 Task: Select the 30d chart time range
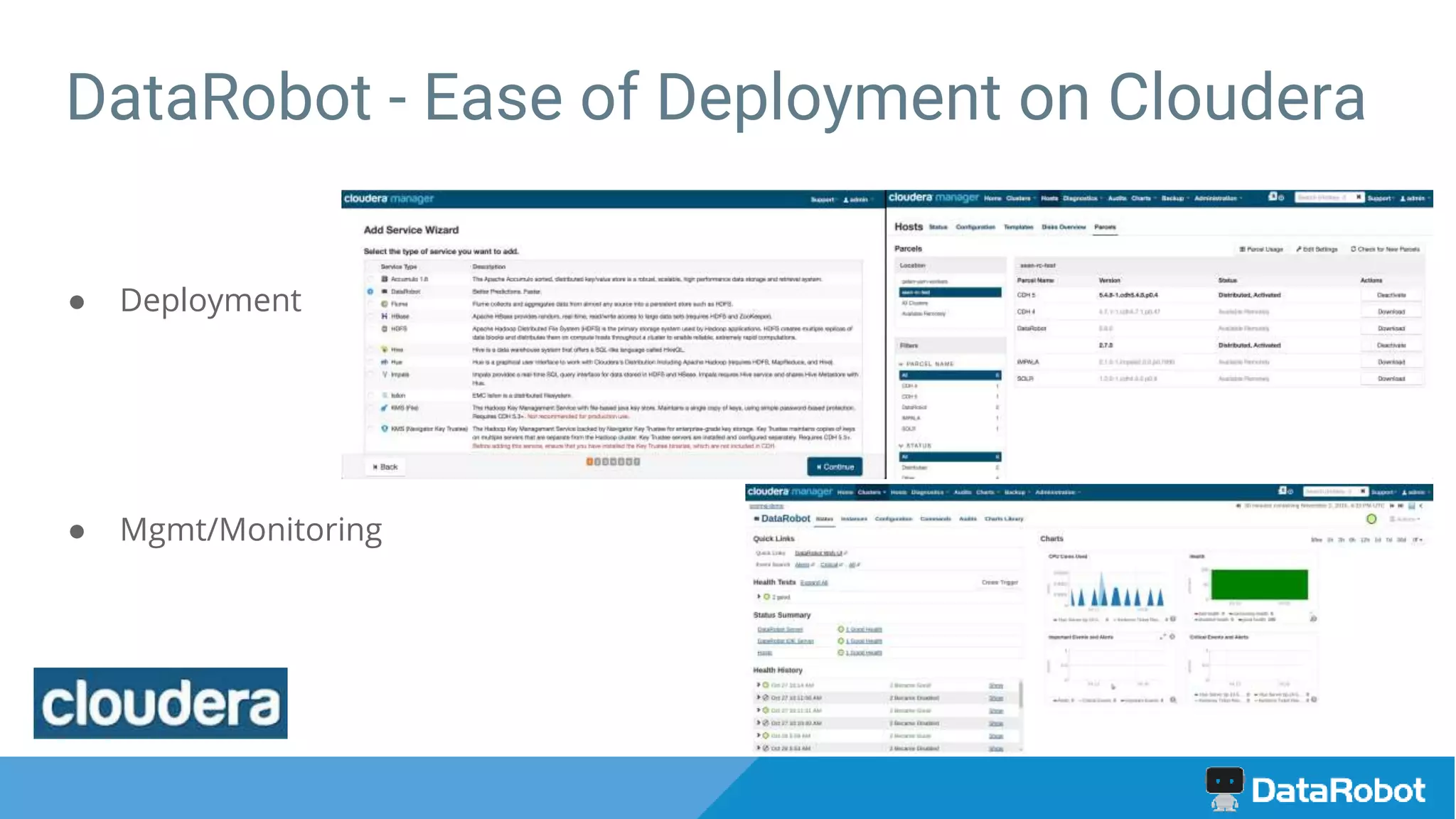[x=1401, y=540]
